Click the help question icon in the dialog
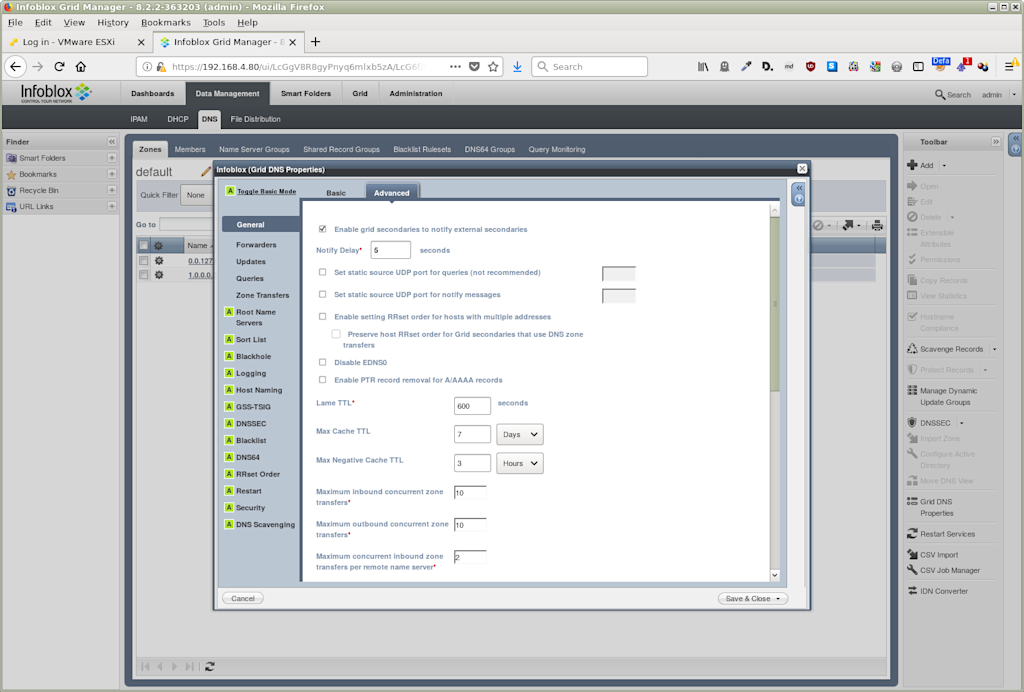 799,198
